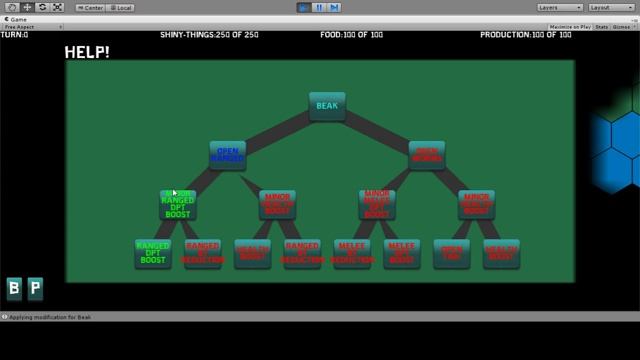640x360 pixels.
Task: Click the red OPEN MELEE node
Action: pyautogui.click(x=427, y=155)
